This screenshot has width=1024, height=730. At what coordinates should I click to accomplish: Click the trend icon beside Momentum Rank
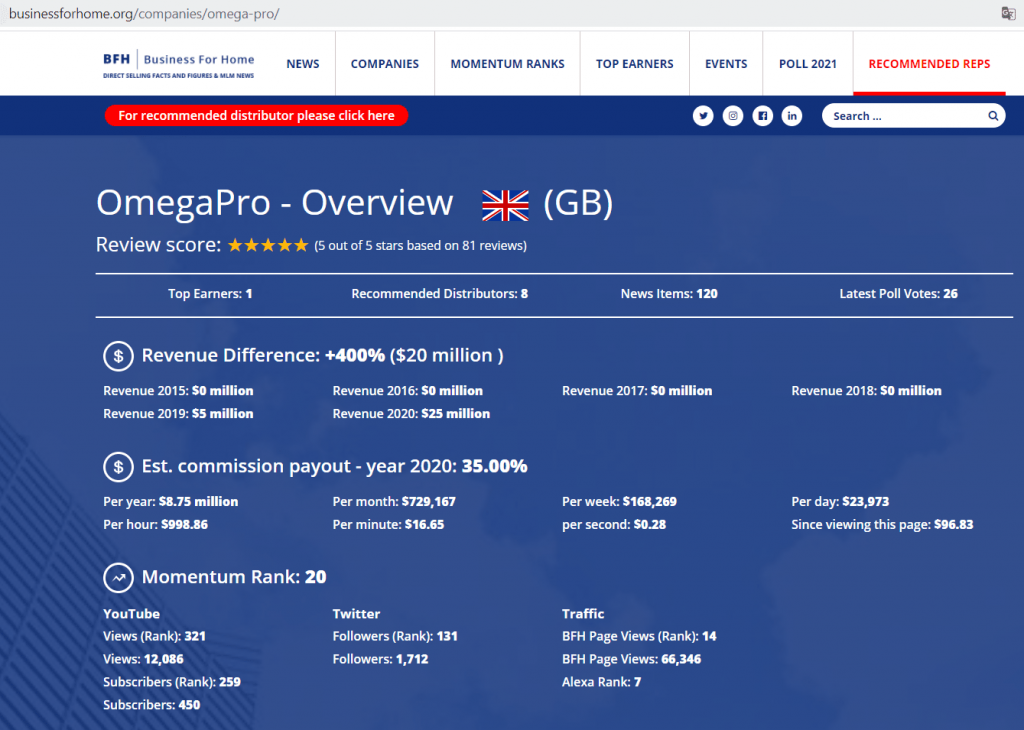pos(118,577)
